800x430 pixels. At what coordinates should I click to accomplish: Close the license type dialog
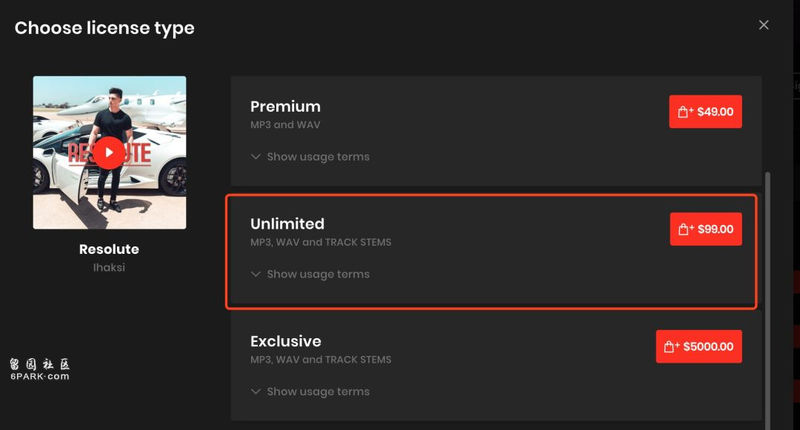tap(763, 25)
